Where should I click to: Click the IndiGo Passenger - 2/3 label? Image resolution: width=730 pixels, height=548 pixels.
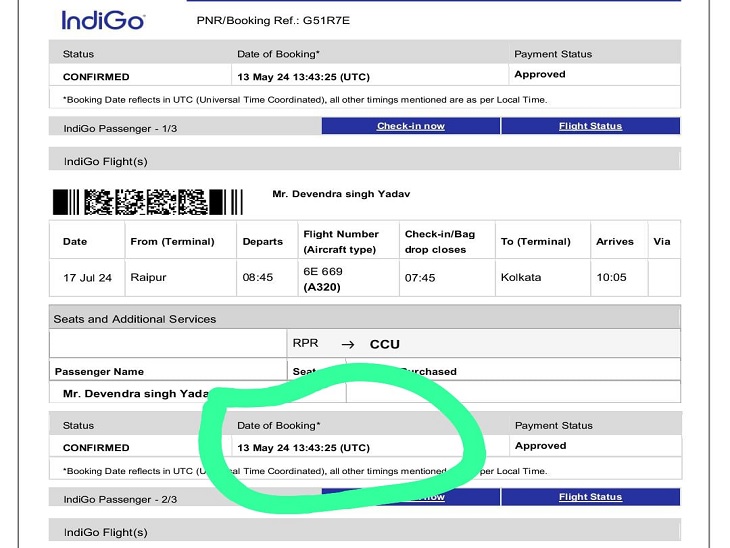pos(120,499)
